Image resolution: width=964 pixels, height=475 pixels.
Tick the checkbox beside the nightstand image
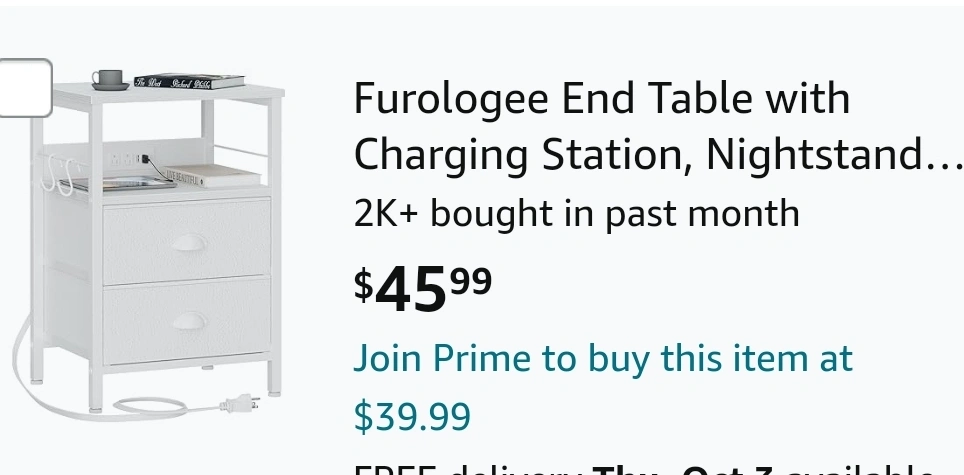24,88
